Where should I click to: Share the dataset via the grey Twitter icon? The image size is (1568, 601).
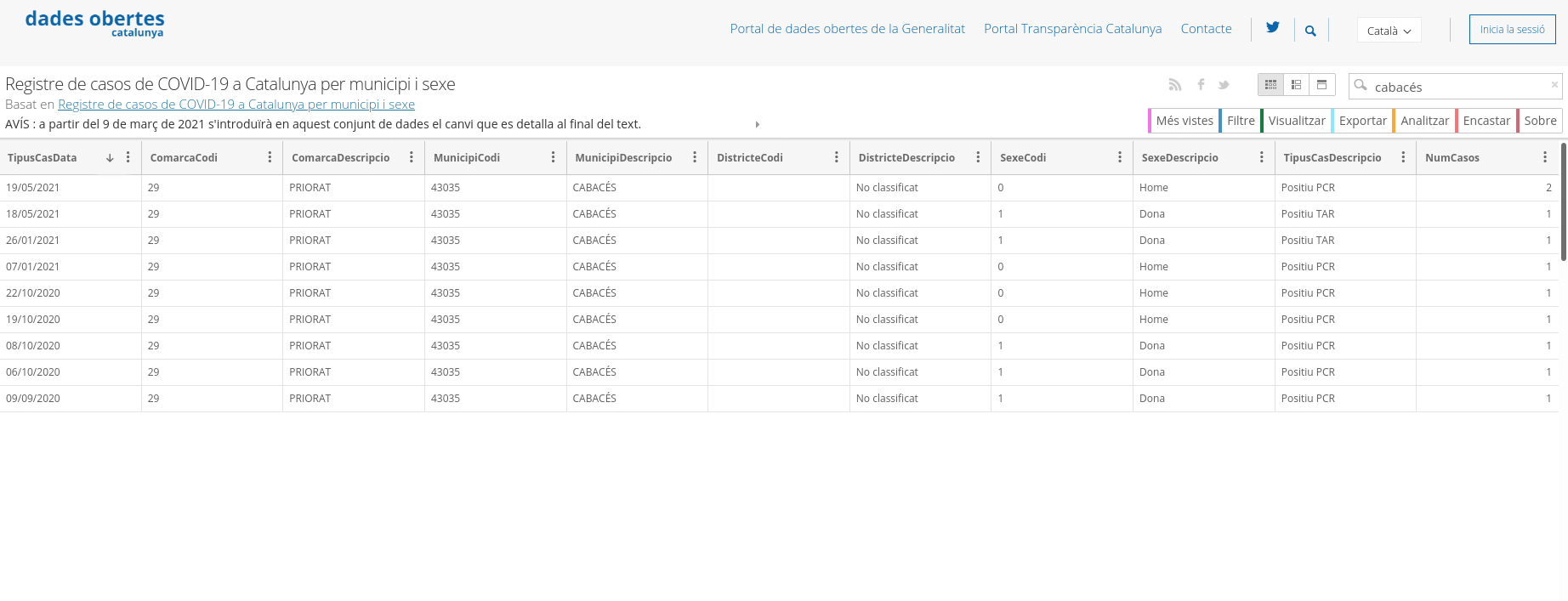point(1224,84)
